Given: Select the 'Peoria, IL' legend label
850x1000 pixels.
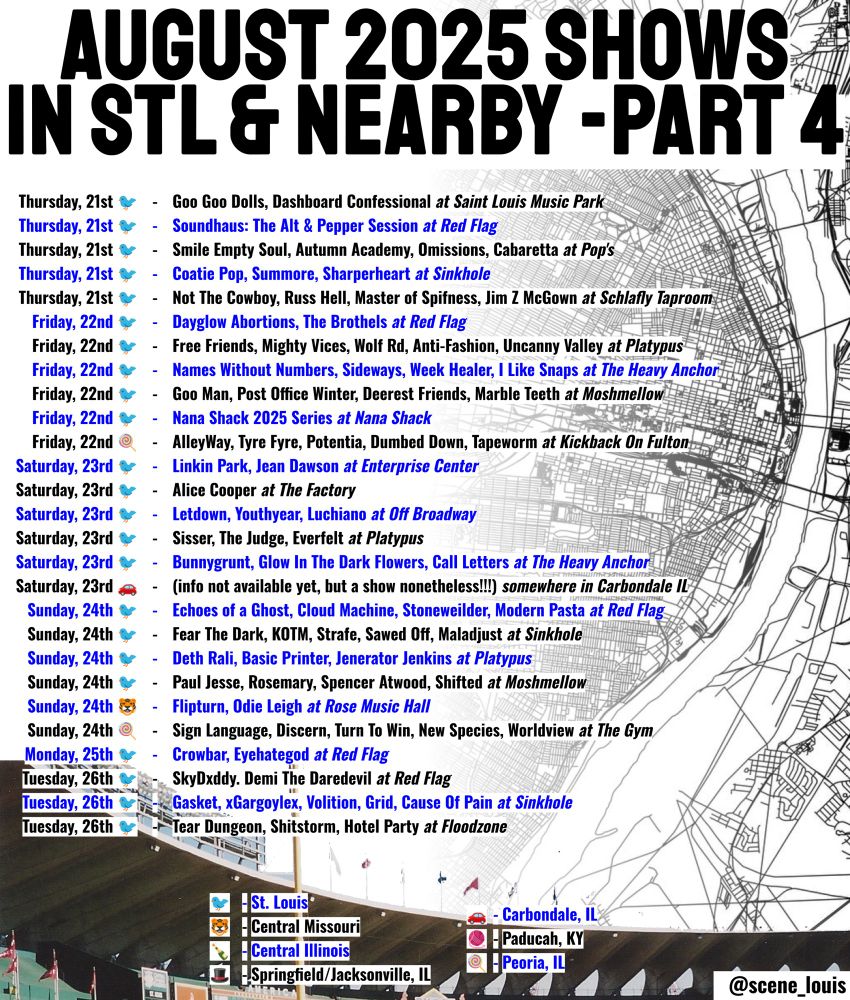Looking at the screenshot, I should (534, 962).
